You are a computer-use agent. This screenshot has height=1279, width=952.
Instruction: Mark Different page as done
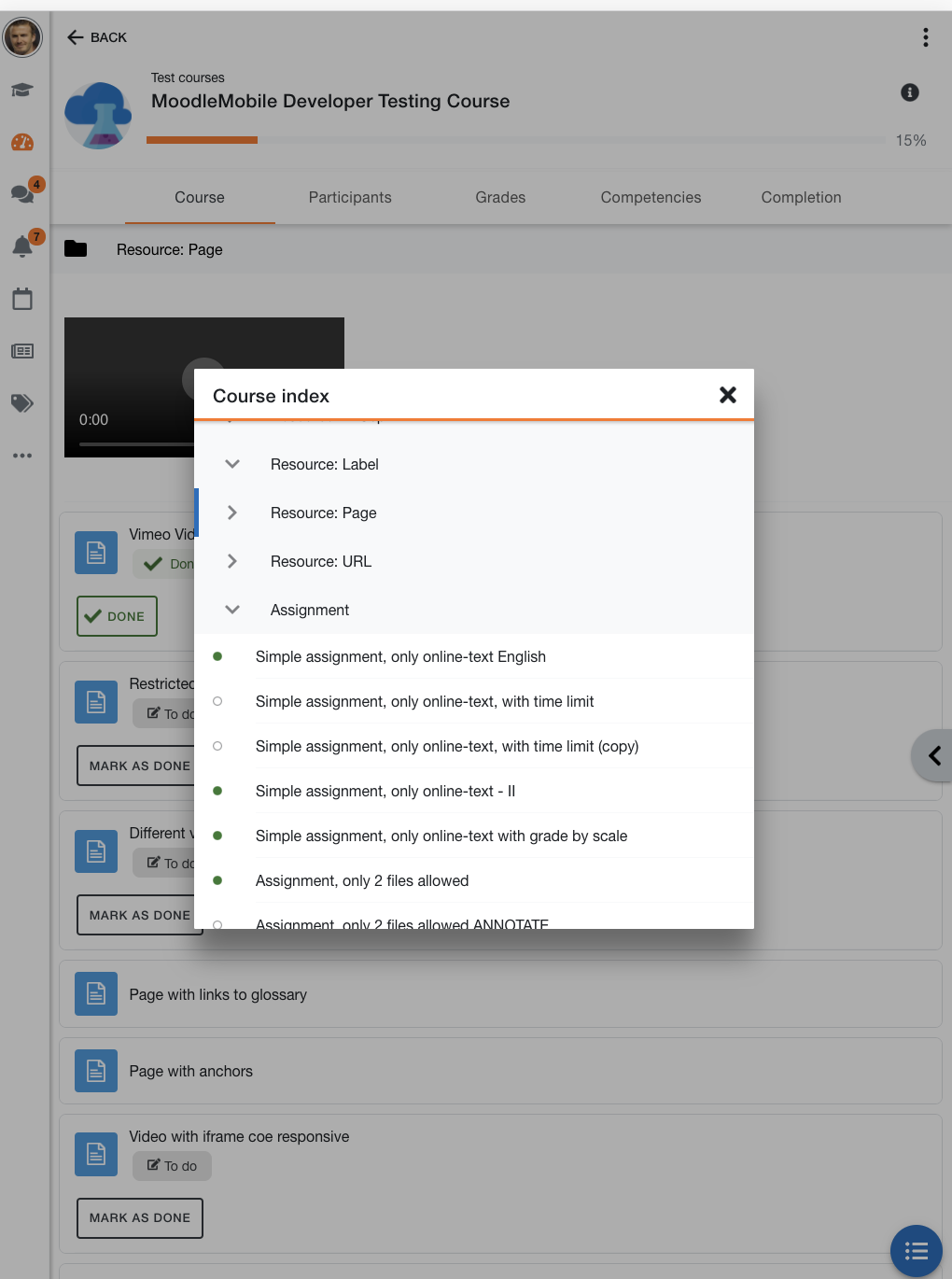(135, 915)
